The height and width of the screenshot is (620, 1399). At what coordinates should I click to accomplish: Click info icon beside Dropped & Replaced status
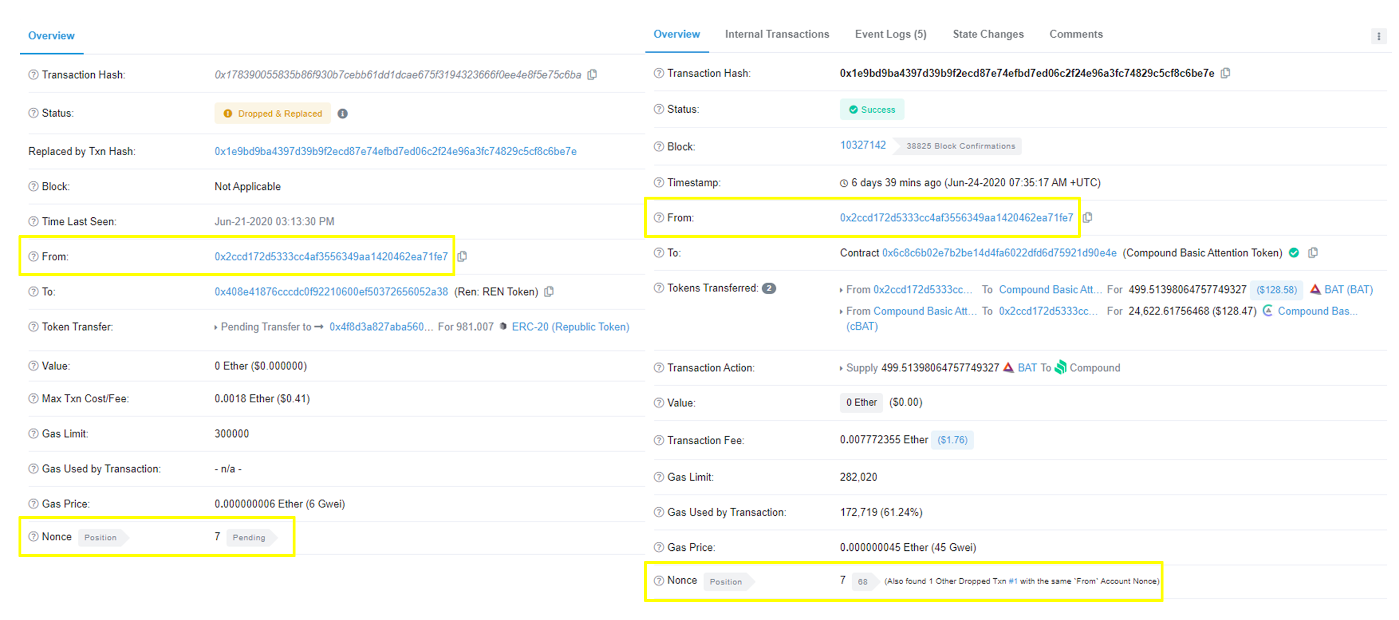point(342,114)
